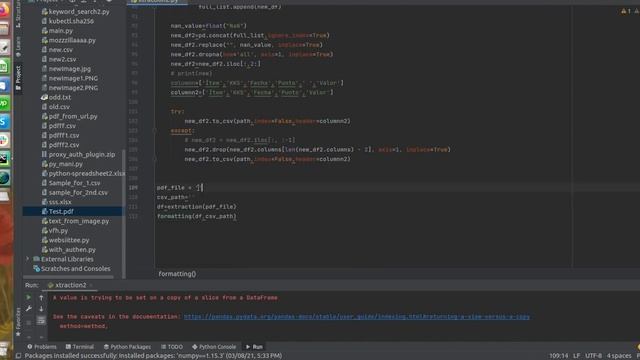Click the formatting() breadcrumb below the editor
Image resolution: width=640 pixels, height=360 pixels.
click(177, 274)
